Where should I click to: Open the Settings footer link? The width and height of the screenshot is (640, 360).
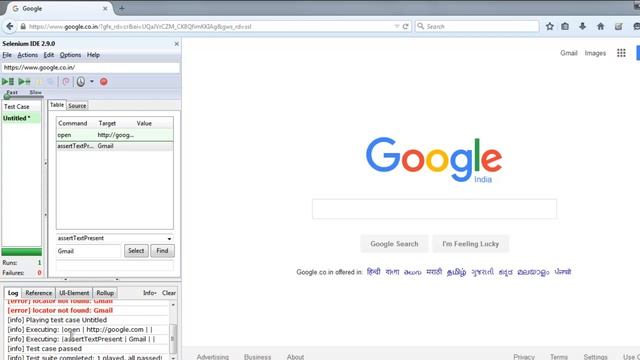(x=596, y=357)
